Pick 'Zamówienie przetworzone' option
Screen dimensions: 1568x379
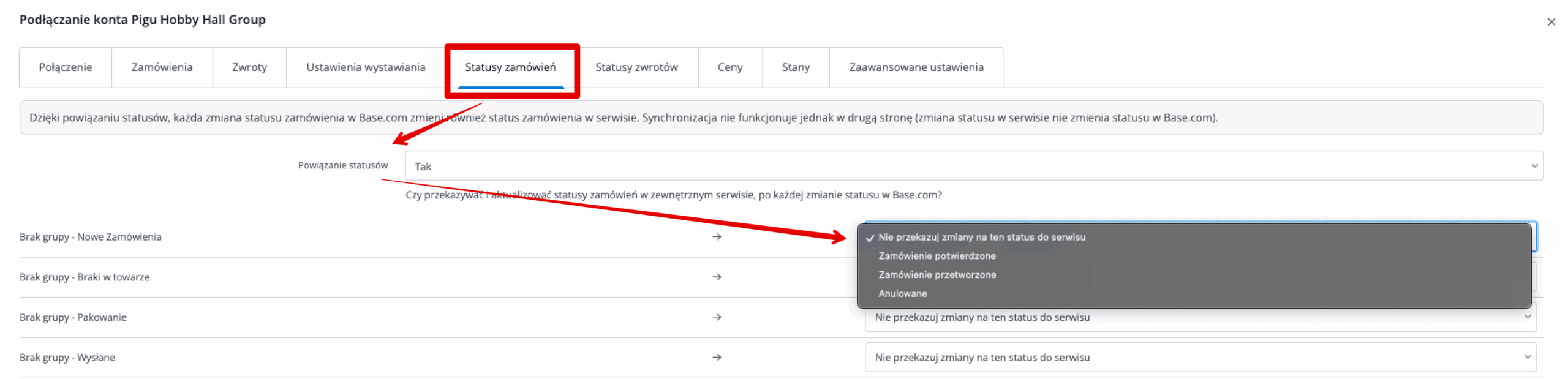click(937, 275)
